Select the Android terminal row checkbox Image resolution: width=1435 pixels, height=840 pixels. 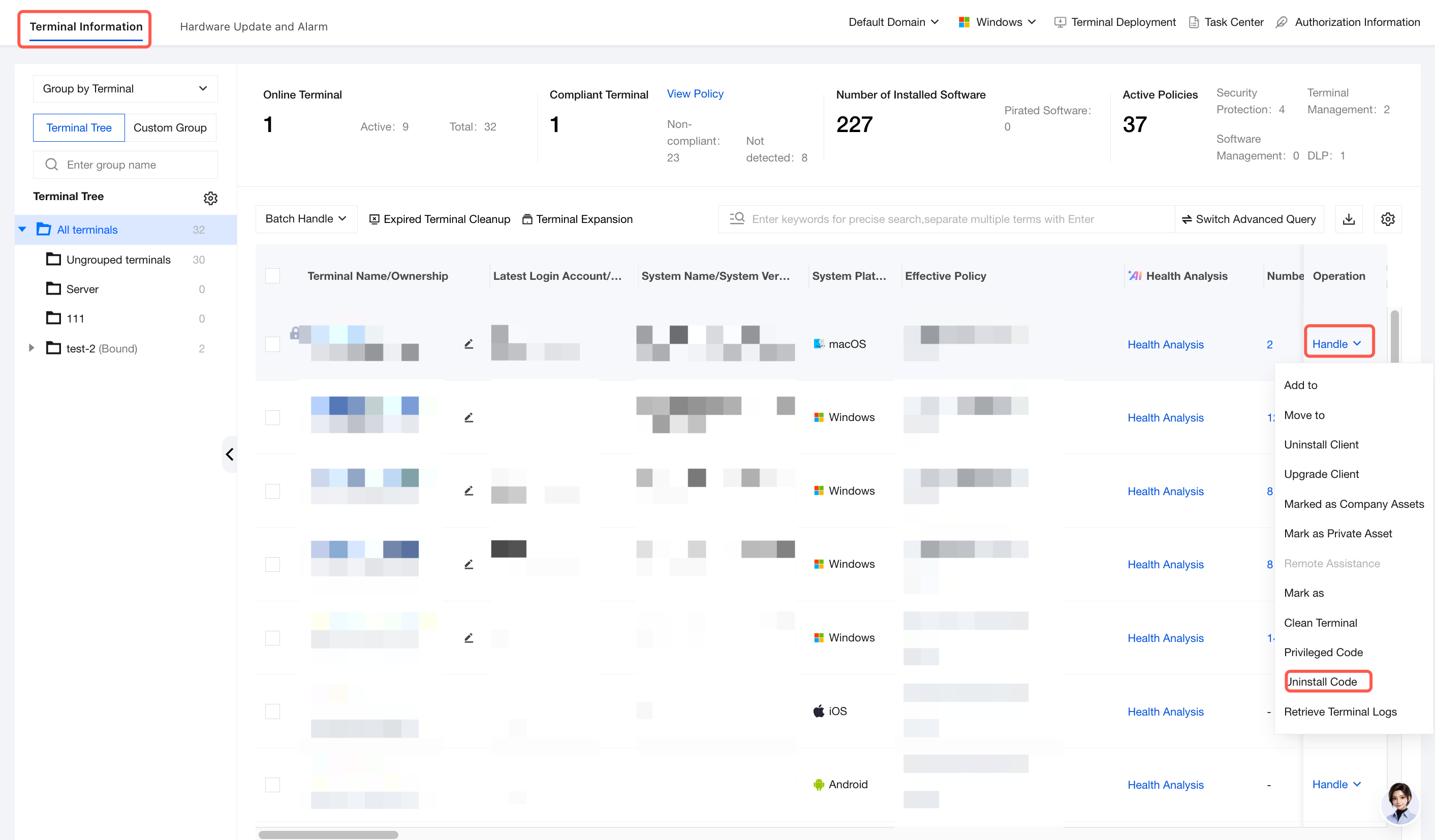273,784
